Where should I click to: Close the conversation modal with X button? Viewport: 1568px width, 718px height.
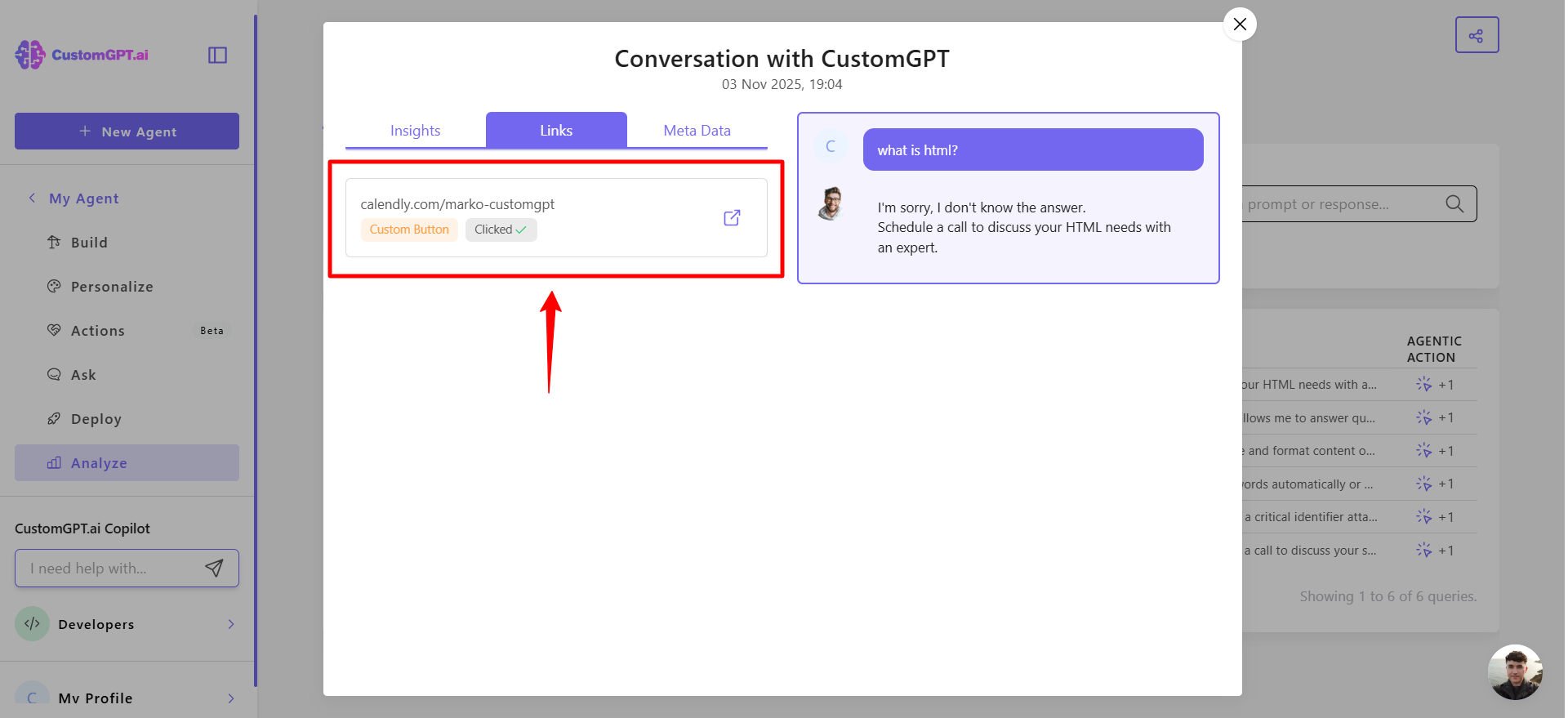[x=1239, y=25]
